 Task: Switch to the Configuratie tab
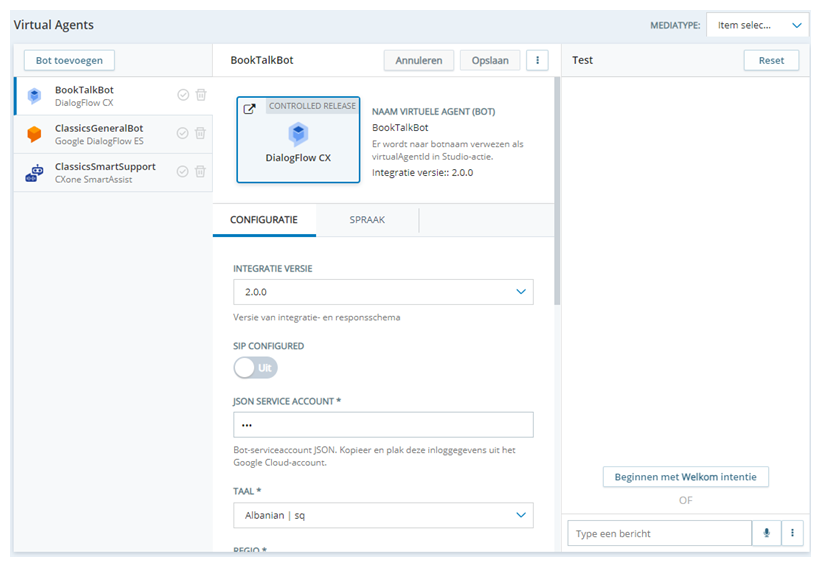pyautogui.click(x=264, y=220)
